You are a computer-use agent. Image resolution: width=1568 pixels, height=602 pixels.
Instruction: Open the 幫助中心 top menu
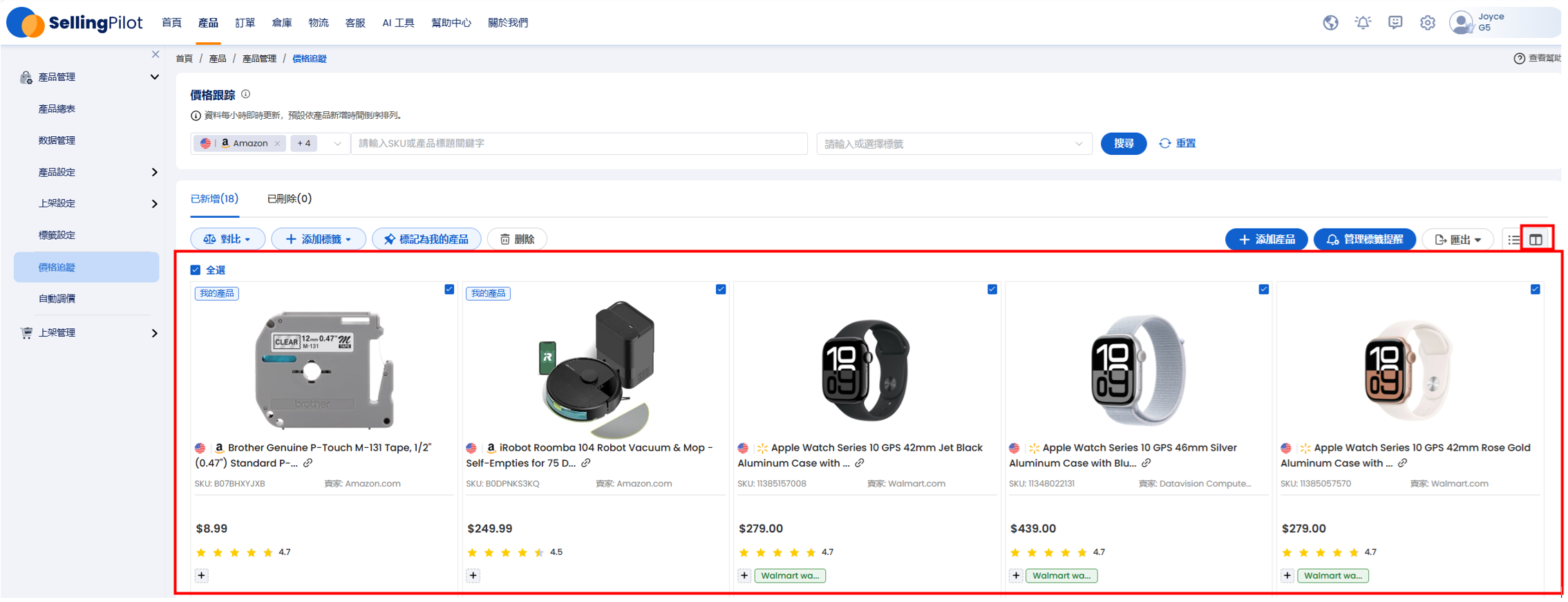tap(451, 23)
